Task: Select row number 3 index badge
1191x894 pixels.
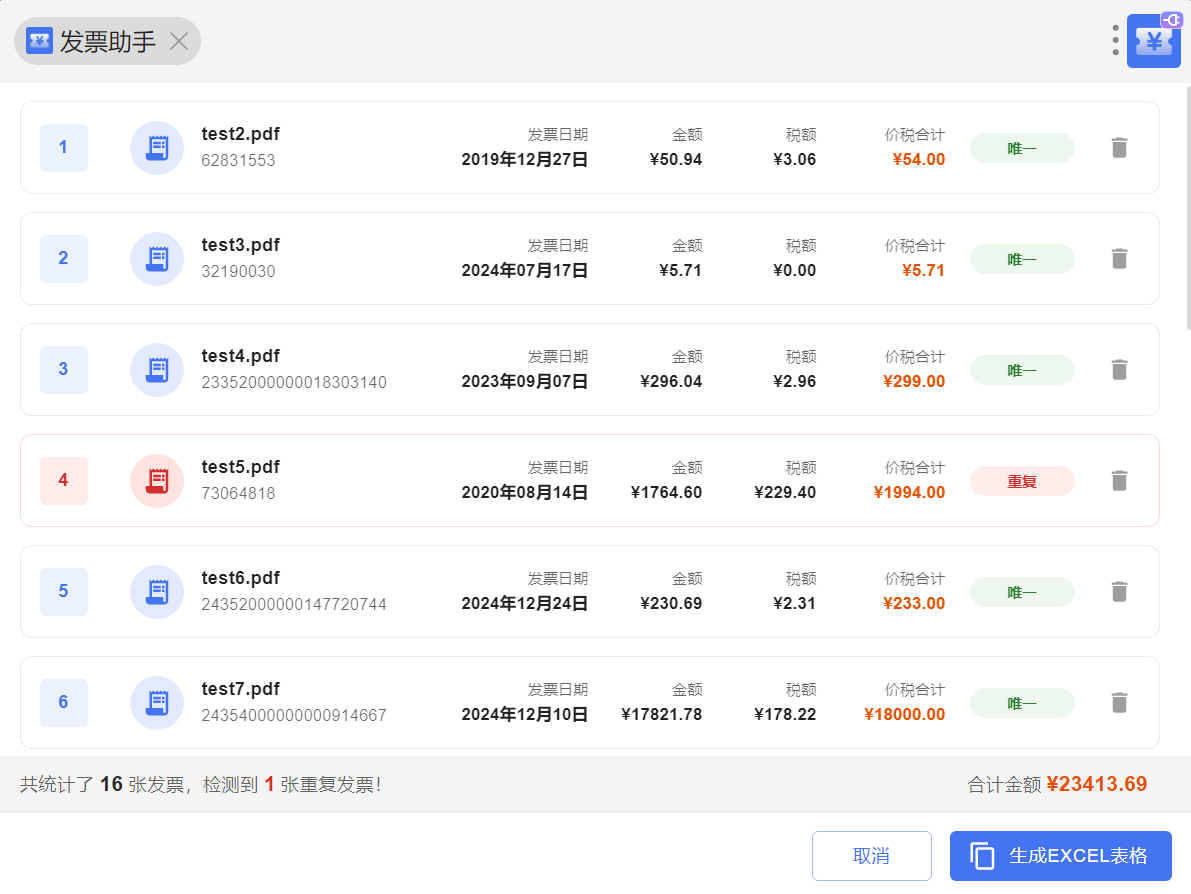Action: pos(63,370)
